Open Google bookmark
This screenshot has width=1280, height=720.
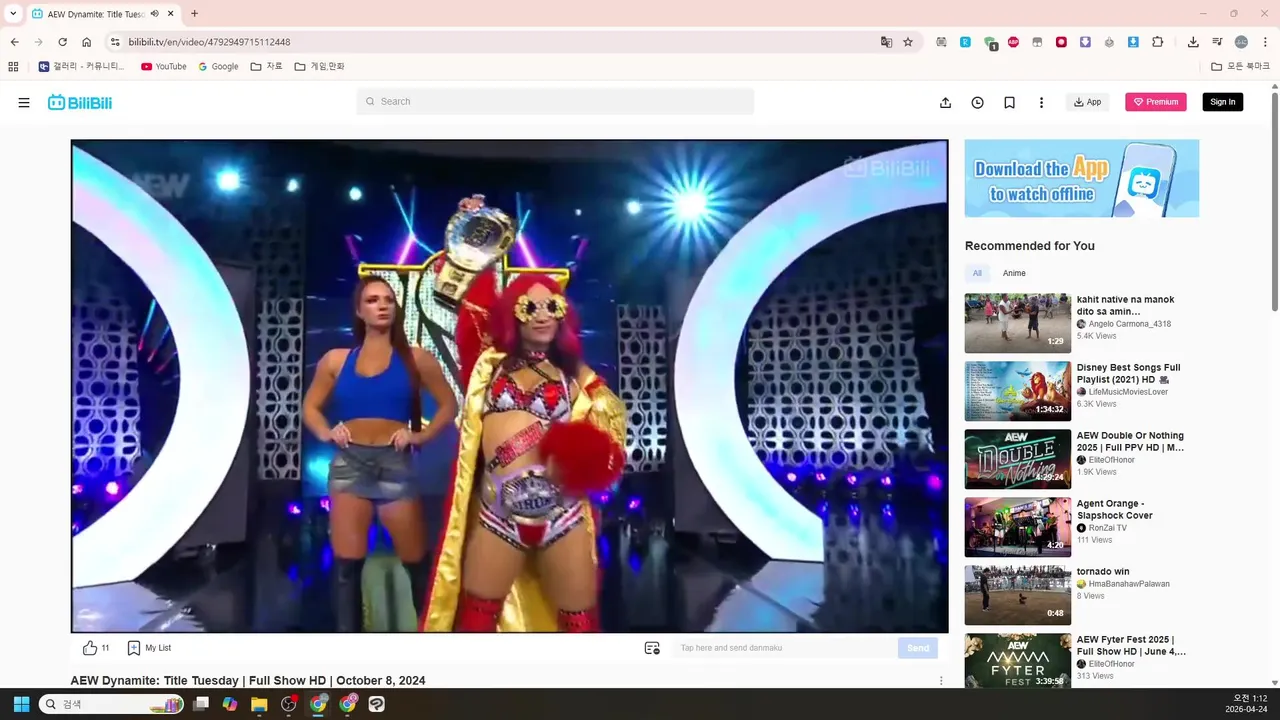click(218, 67)
